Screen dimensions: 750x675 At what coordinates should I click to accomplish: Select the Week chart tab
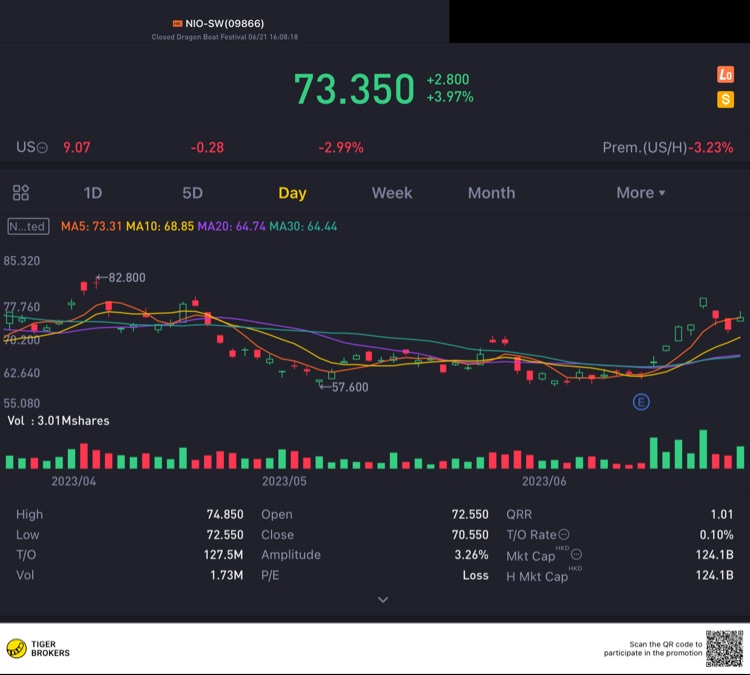[x=392, y=193]
